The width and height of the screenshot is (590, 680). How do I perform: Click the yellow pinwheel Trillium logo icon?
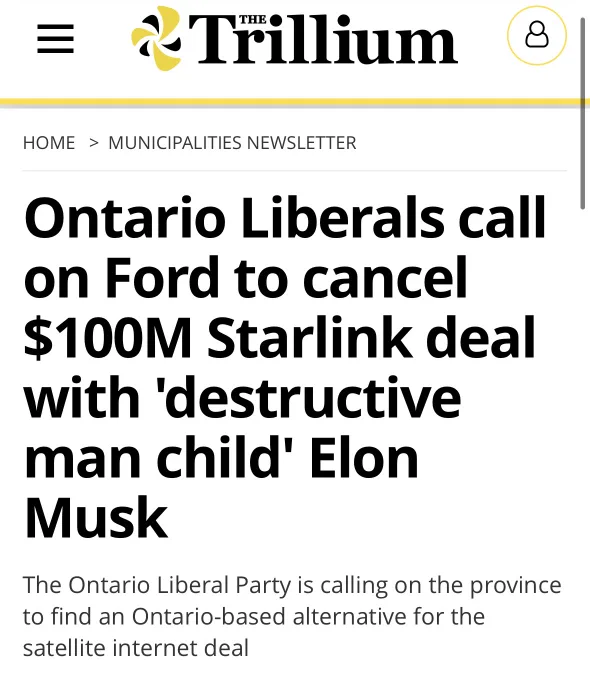pos(157,38)
